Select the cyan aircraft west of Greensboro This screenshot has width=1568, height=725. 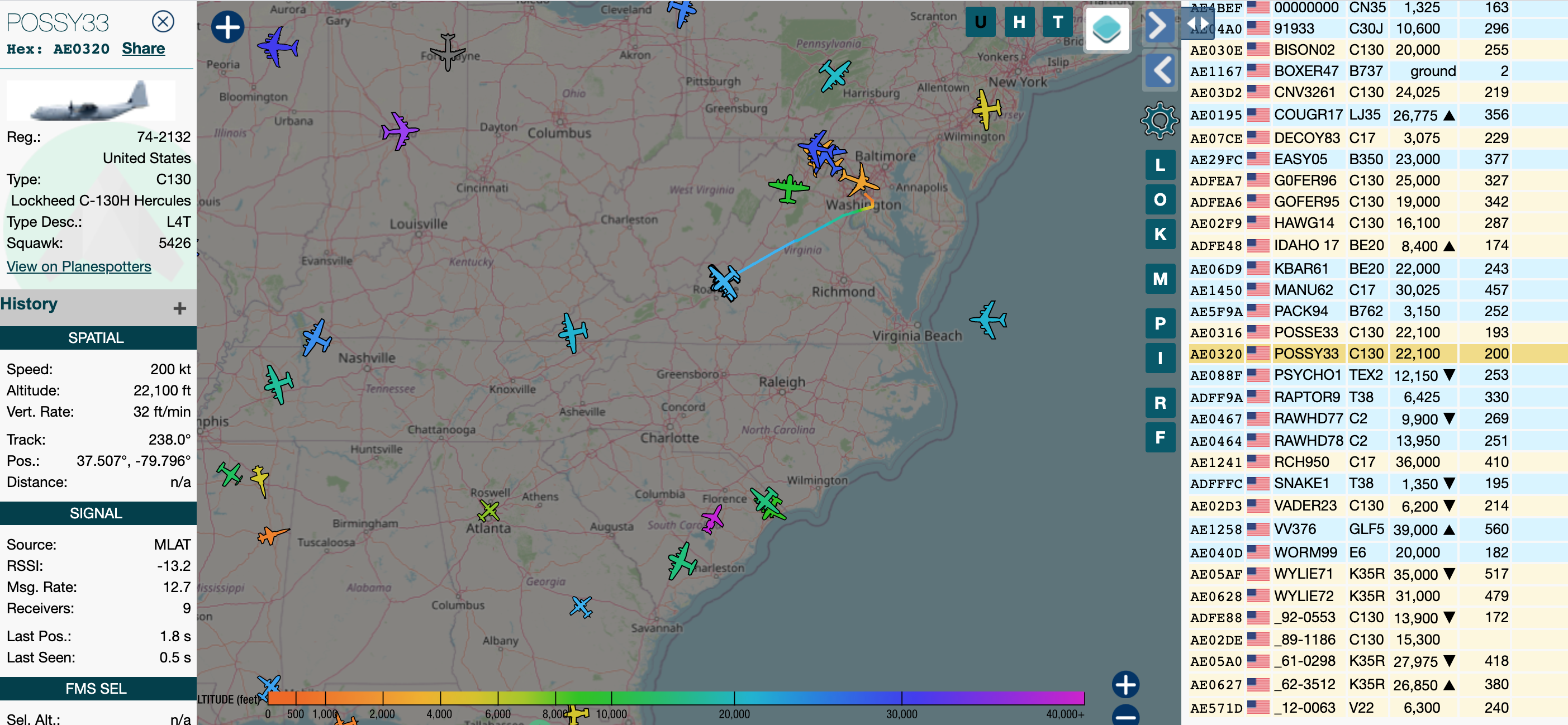click(573, 333)
